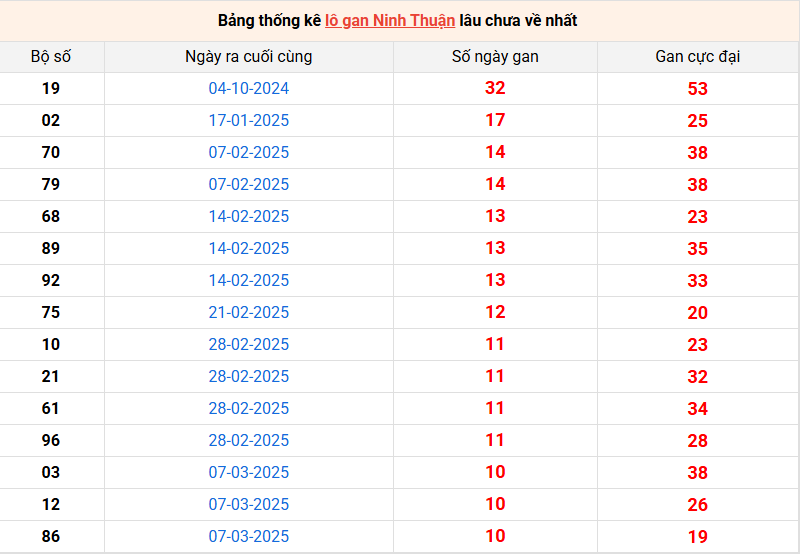
Task: Select number 75 in Bộ số column
Action: click(51, 312)
